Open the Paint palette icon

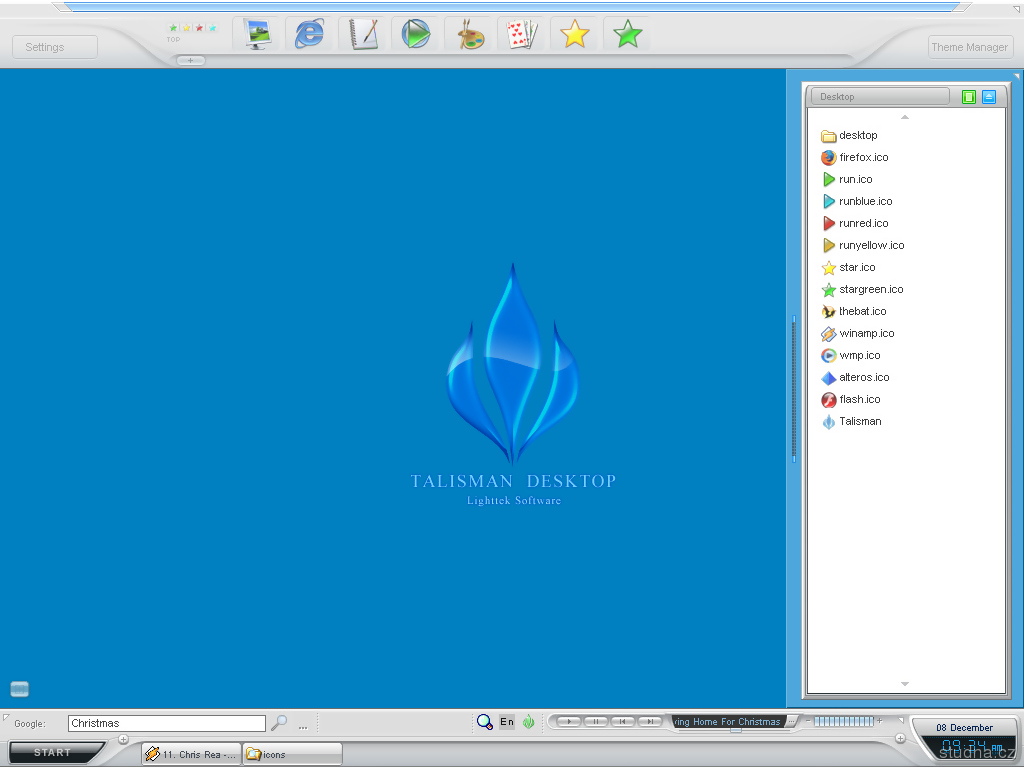469,35
